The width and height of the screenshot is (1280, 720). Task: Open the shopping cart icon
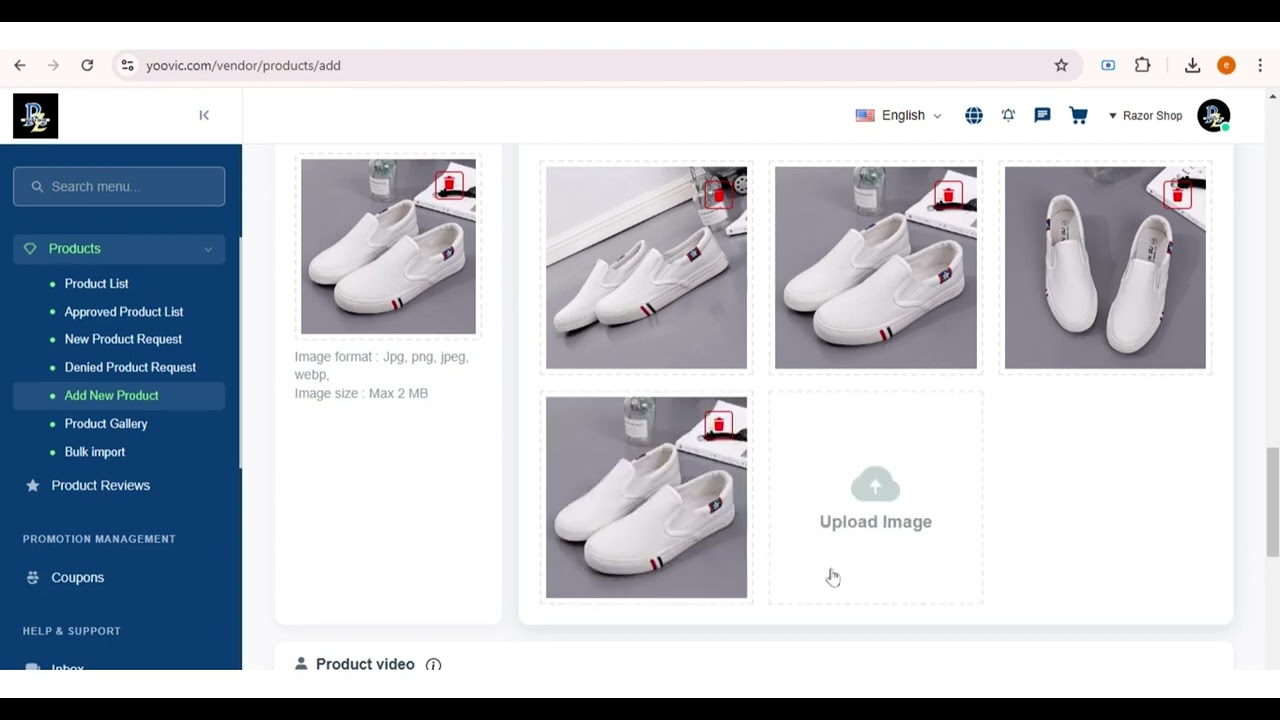(x=1078, y=115)
